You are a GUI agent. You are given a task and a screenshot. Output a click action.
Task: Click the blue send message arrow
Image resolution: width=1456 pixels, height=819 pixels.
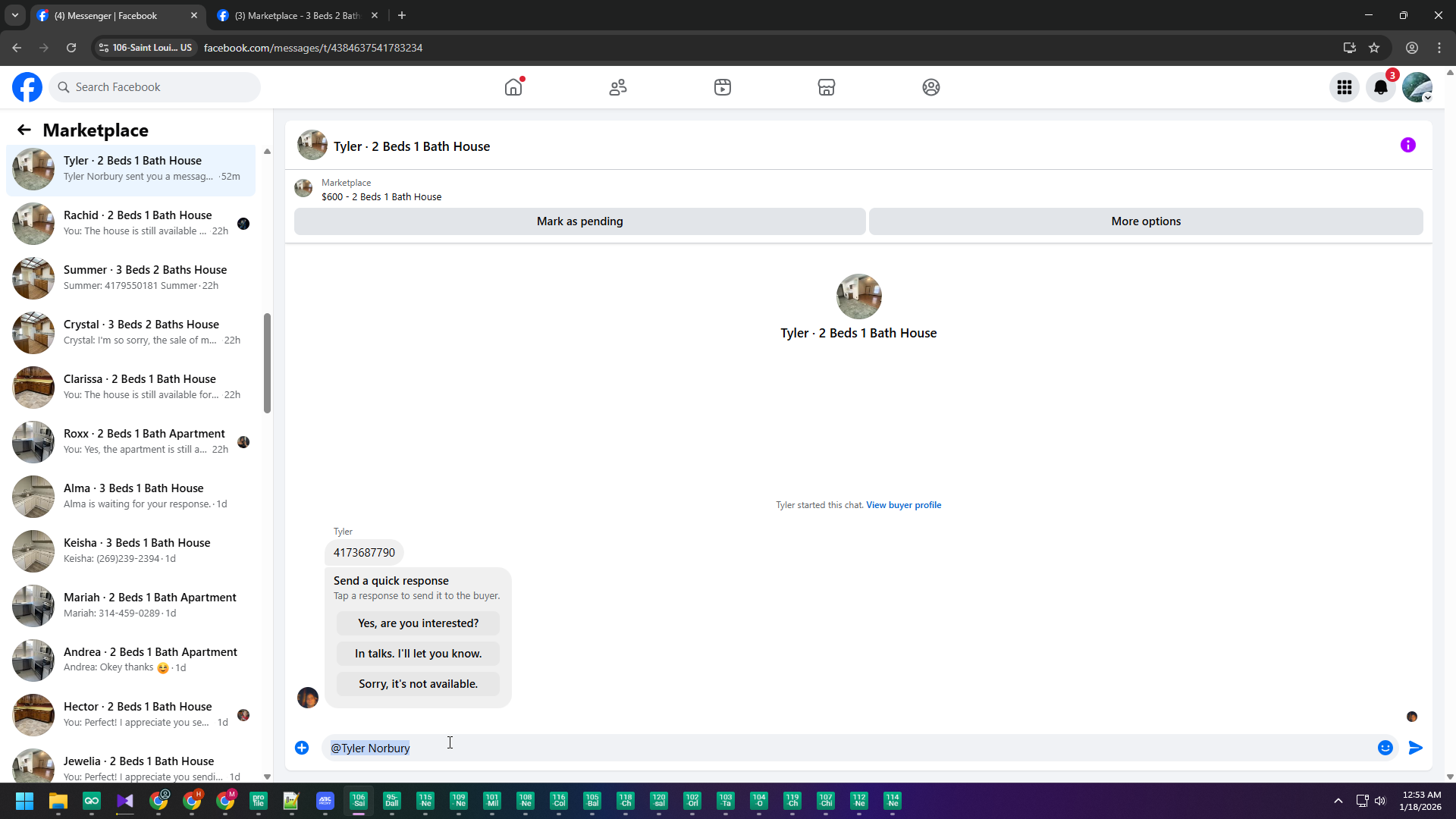[x=1416, y=748]
